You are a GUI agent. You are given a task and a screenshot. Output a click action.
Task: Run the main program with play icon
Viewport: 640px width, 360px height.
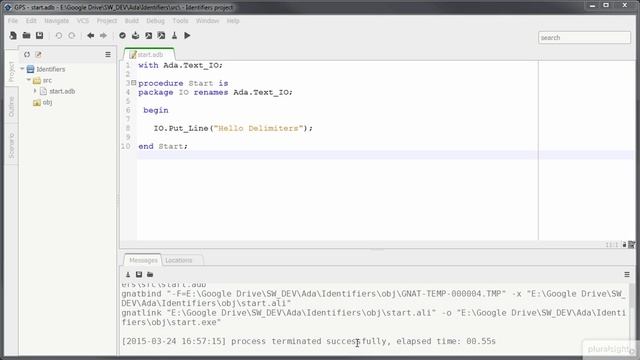click(187, 36)
